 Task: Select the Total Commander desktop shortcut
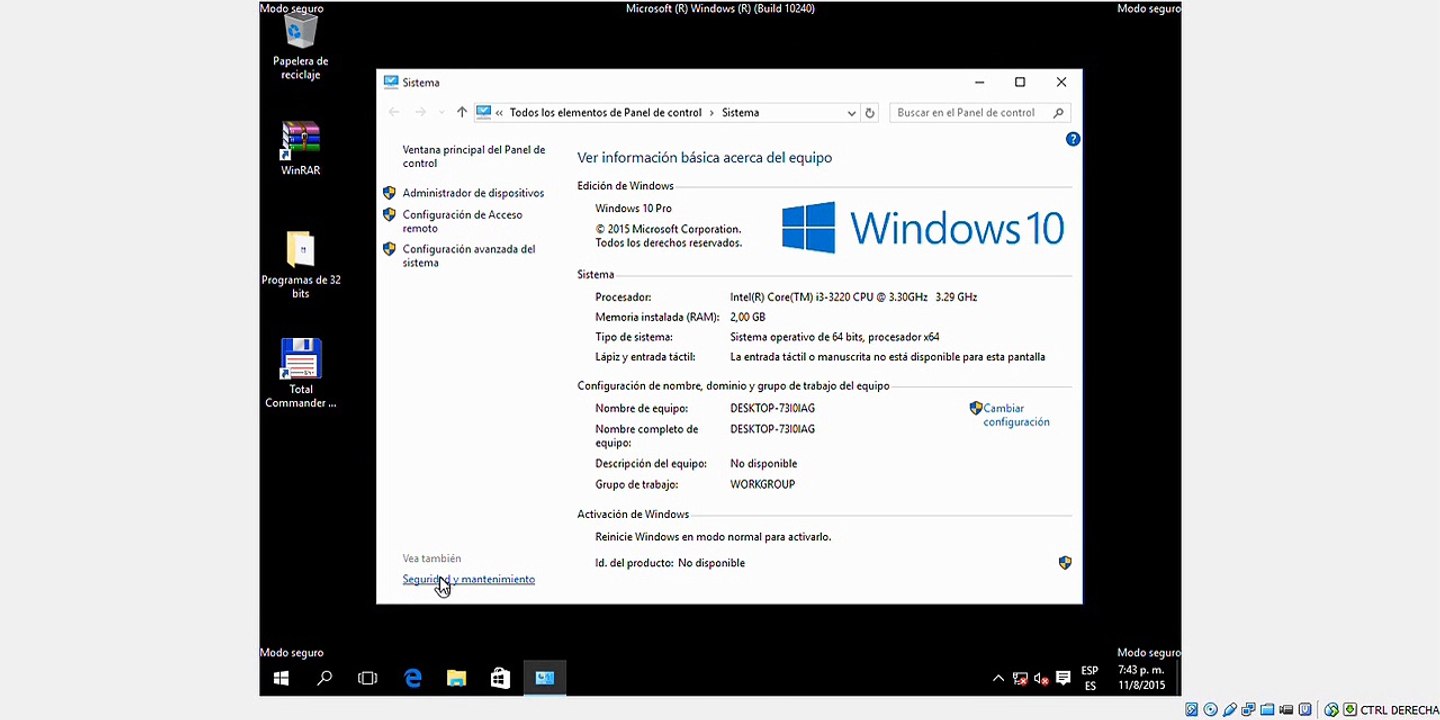pos(300,373)
